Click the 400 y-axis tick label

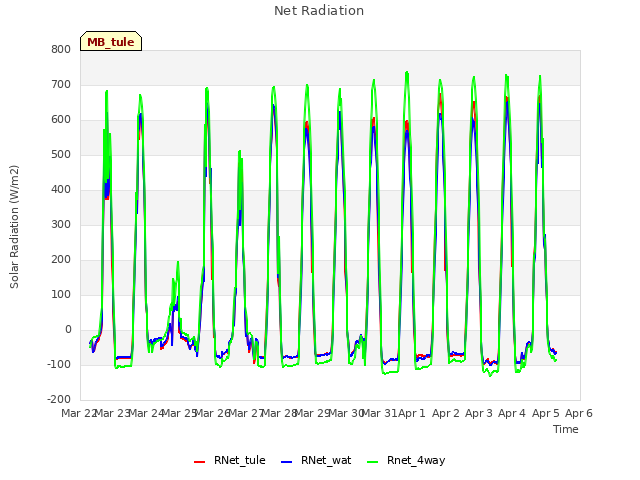pyautogui.click(x=61, y=189)
